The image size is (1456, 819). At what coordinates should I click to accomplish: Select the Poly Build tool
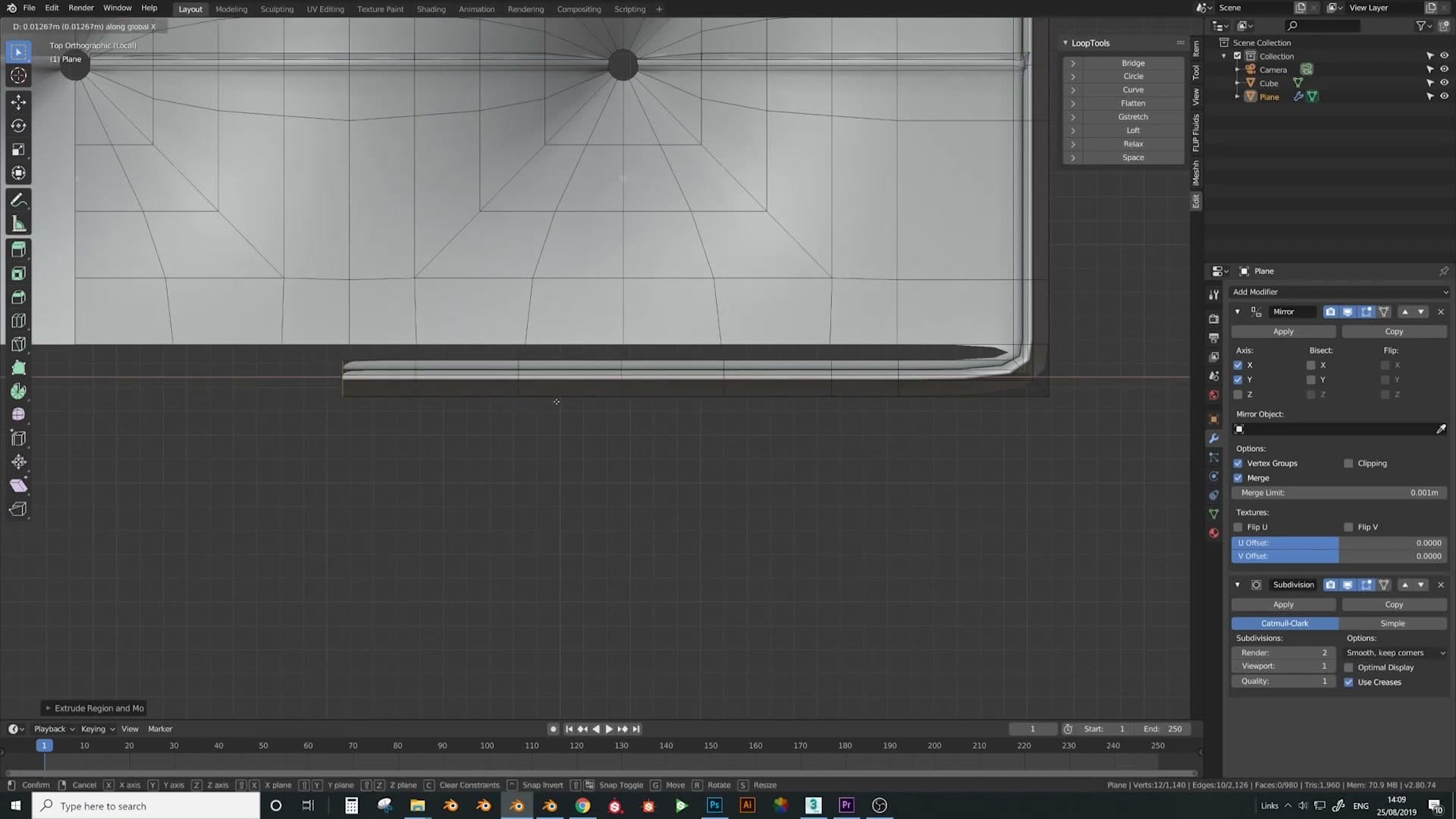(19, 367)
